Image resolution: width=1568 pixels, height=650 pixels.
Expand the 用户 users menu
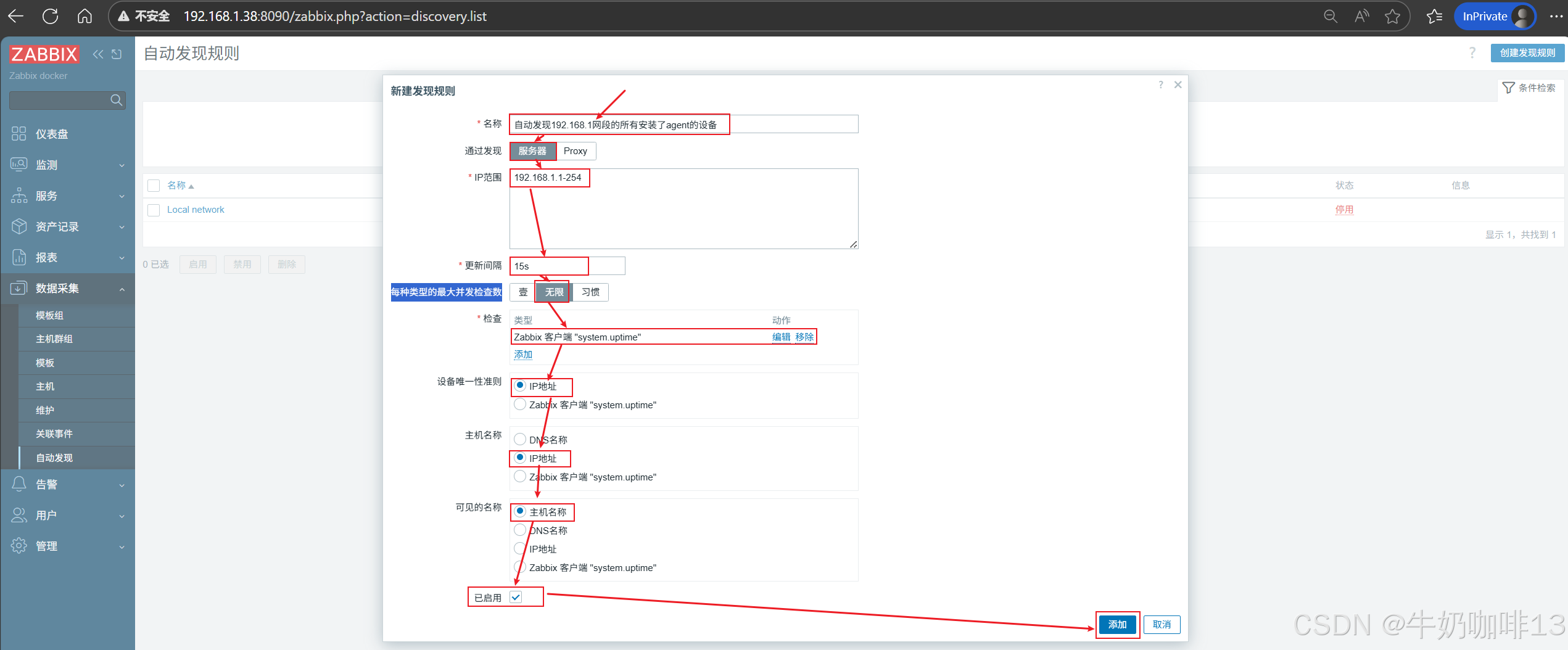click(x=68, y=515)
